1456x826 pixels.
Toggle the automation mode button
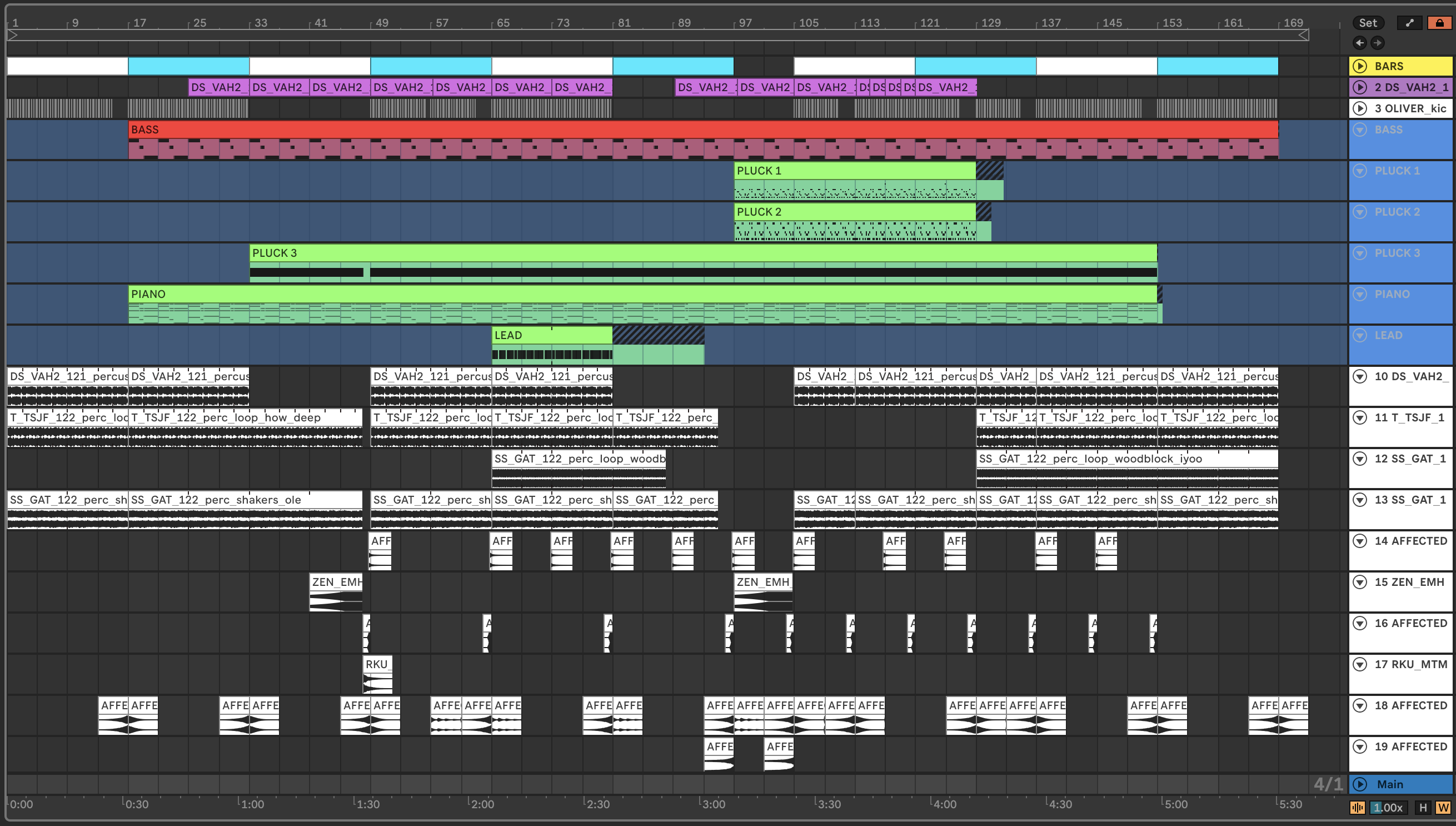click(x=1409, y=23)
